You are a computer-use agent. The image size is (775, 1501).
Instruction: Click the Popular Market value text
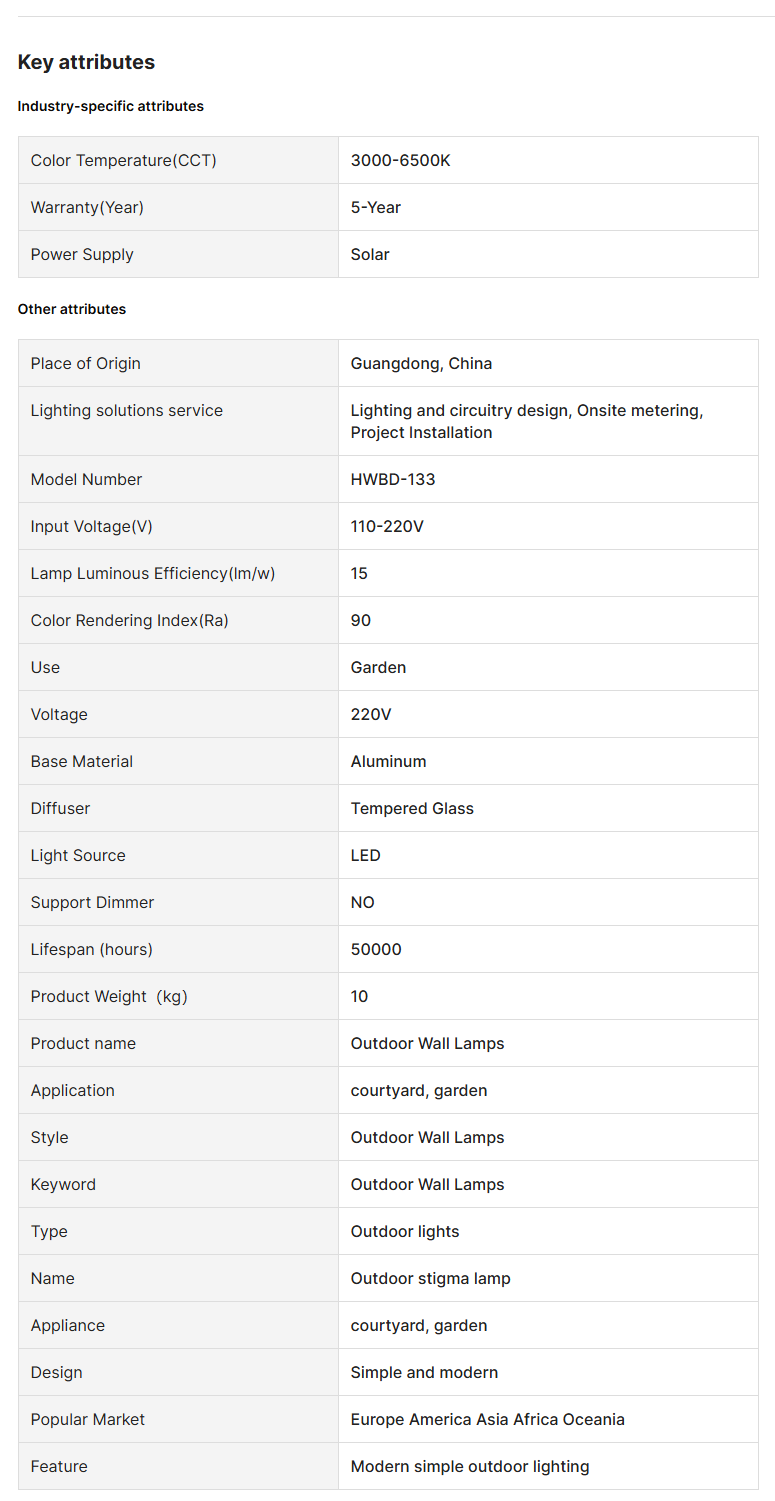tap(487, 1419)
